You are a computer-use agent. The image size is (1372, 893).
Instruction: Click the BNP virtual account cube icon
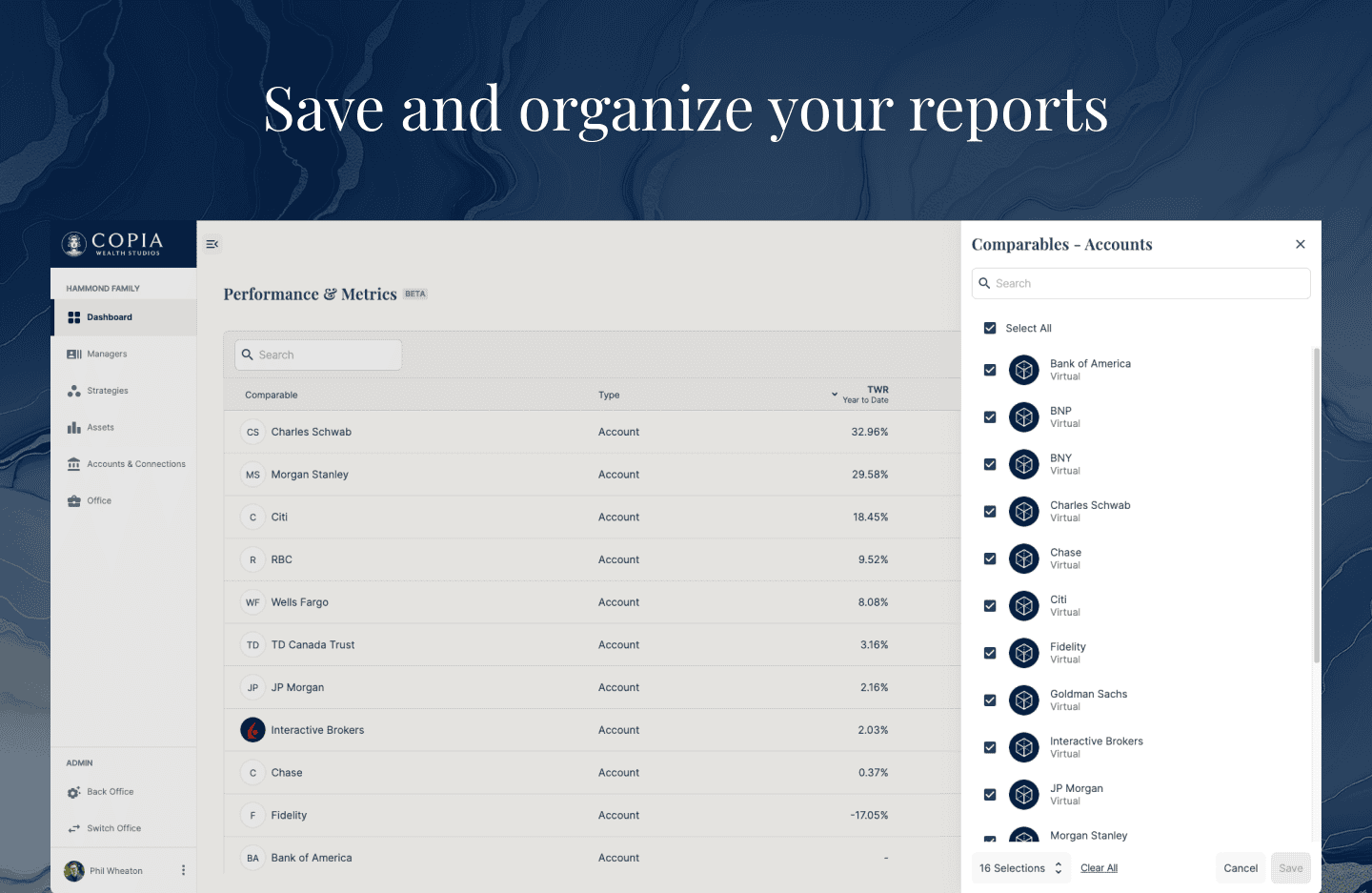point(1024,417)
